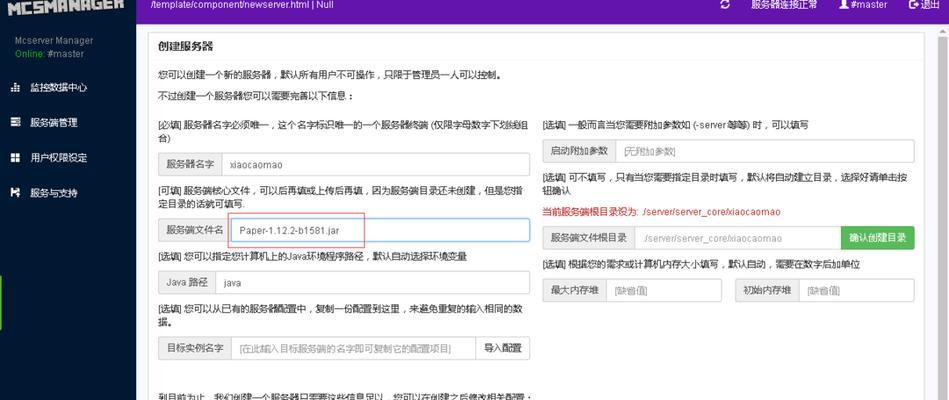Viewport: 949px width, 400px height.
Task: Click the 启动附加参数 field label
Action: (x=579, y=151)
